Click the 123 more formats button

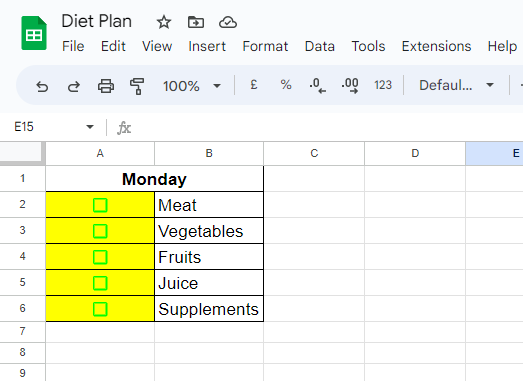383,85
